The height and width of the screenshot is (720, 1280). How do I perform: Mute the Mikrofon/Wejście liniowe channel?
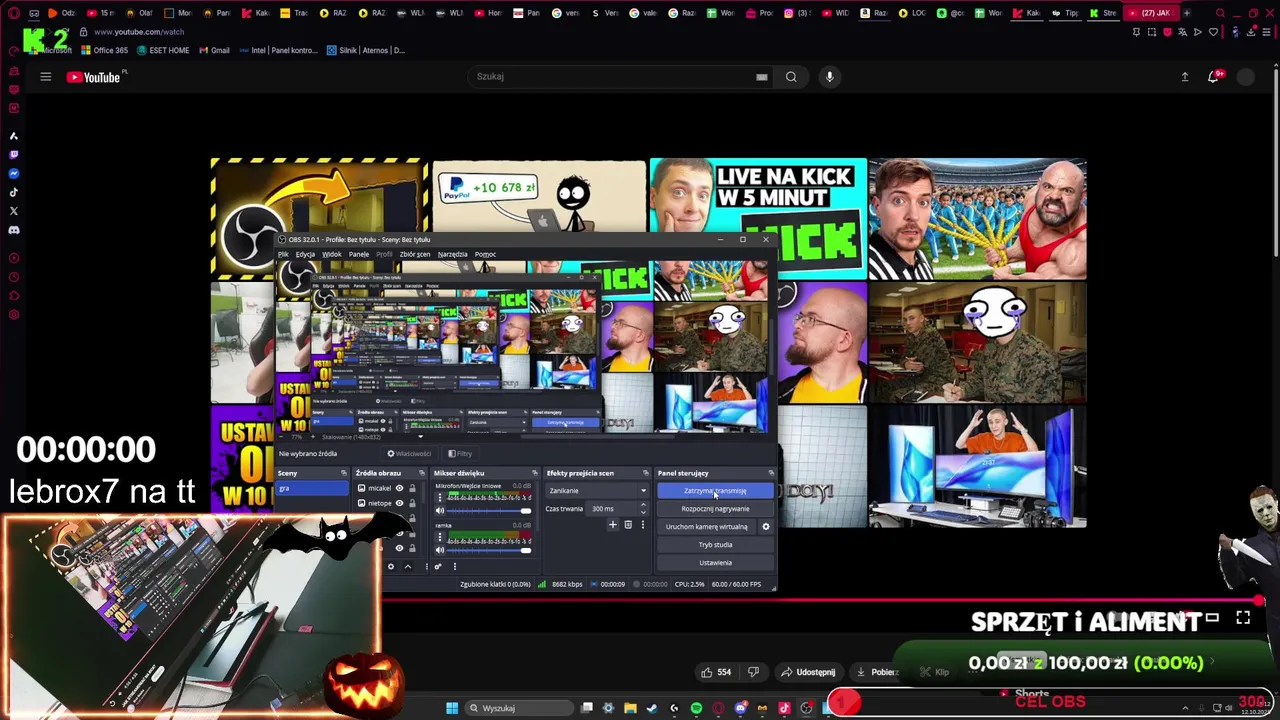[440, 511]
